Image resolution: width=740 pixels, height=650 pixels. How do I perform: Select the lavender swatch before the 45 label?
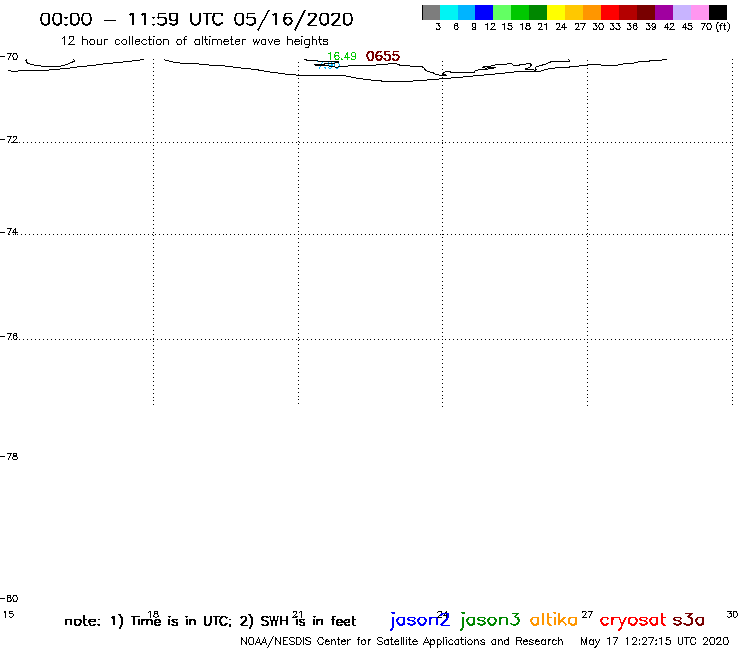(x=682, y=12)
